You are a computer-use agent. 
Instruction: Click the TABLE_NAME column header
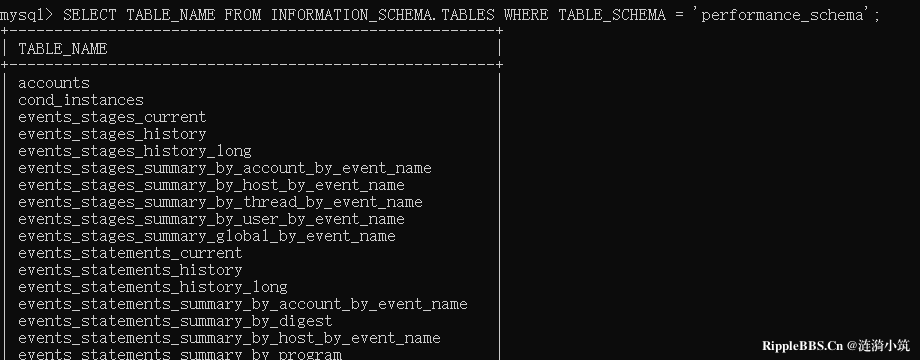(63, 49)
